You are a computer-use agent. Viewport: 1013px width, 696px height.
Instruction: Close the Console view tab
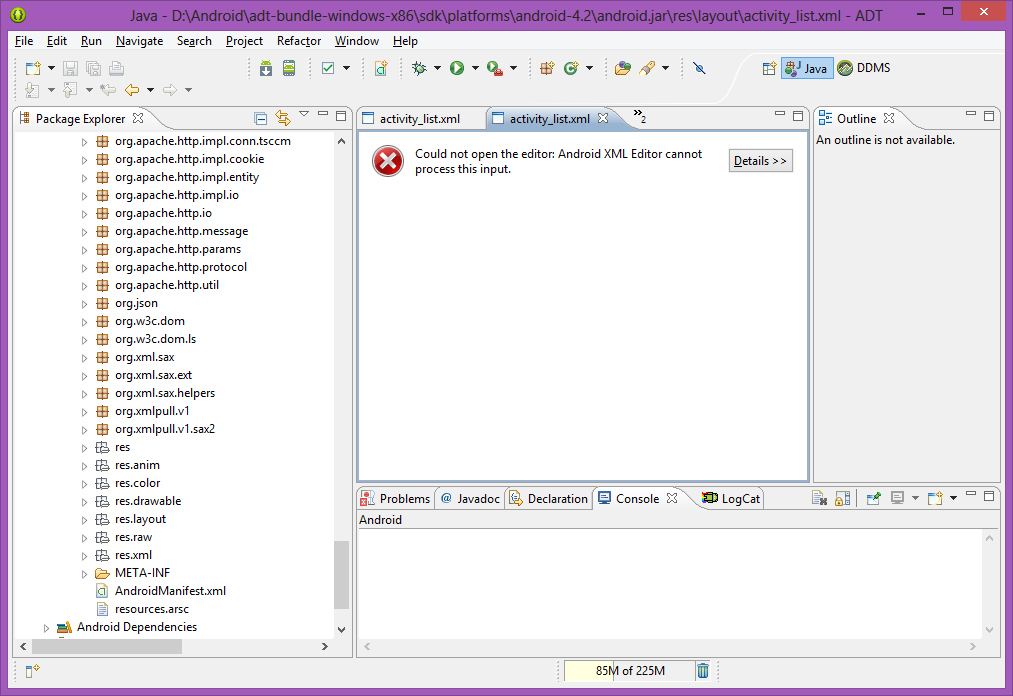[672, 498]
